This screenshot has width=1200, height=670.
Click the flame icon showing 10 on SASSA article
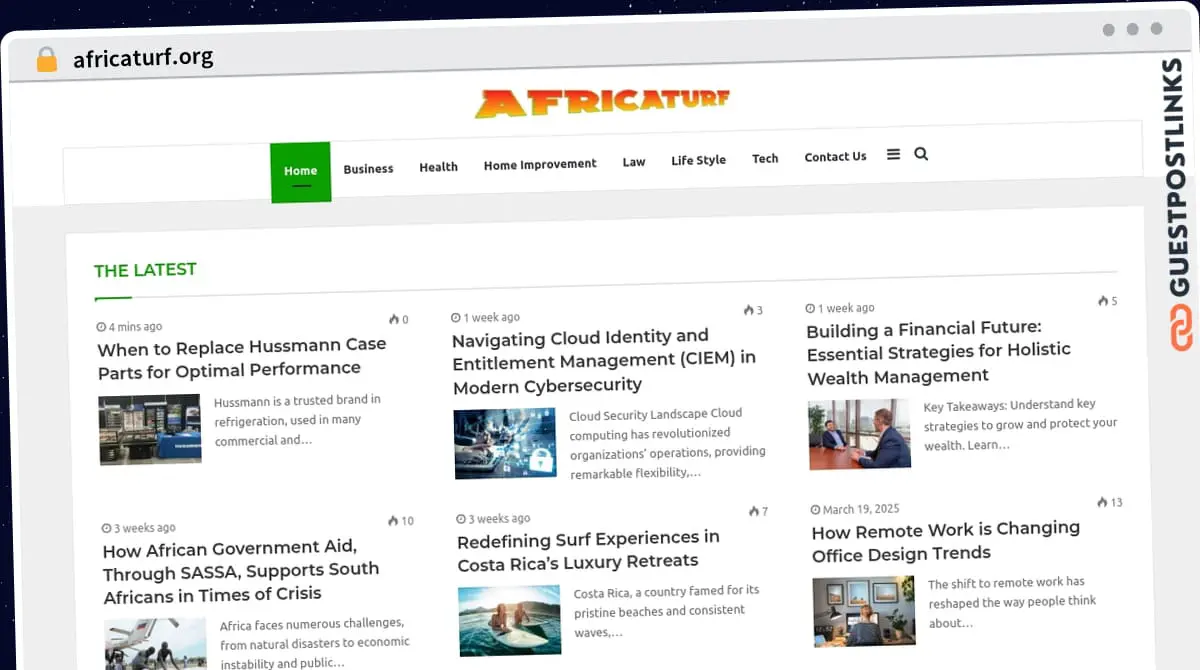pos(393,520)
